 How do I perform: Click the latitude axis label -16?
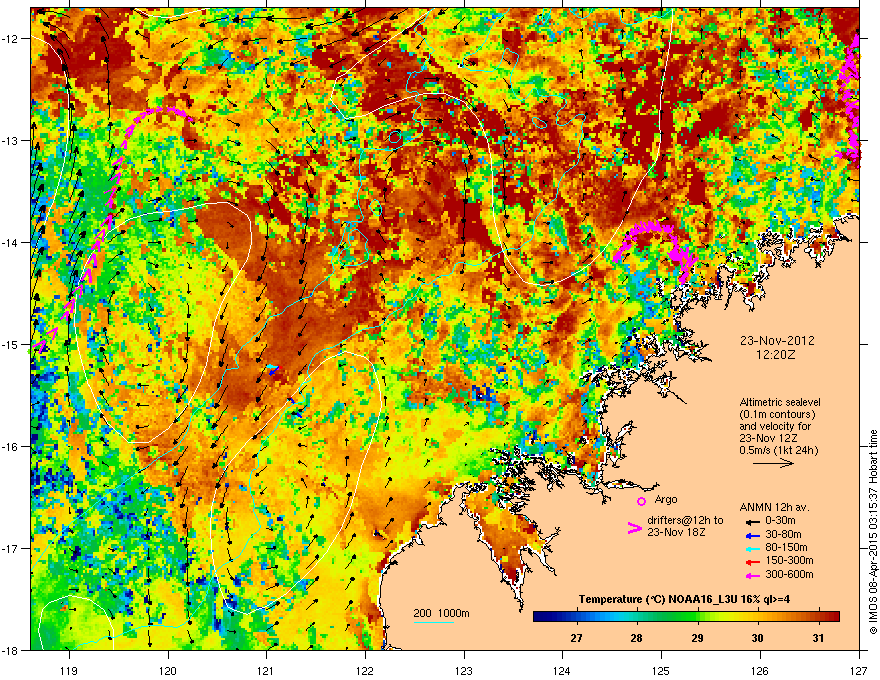pyautogui.click(x=11, y=447)
